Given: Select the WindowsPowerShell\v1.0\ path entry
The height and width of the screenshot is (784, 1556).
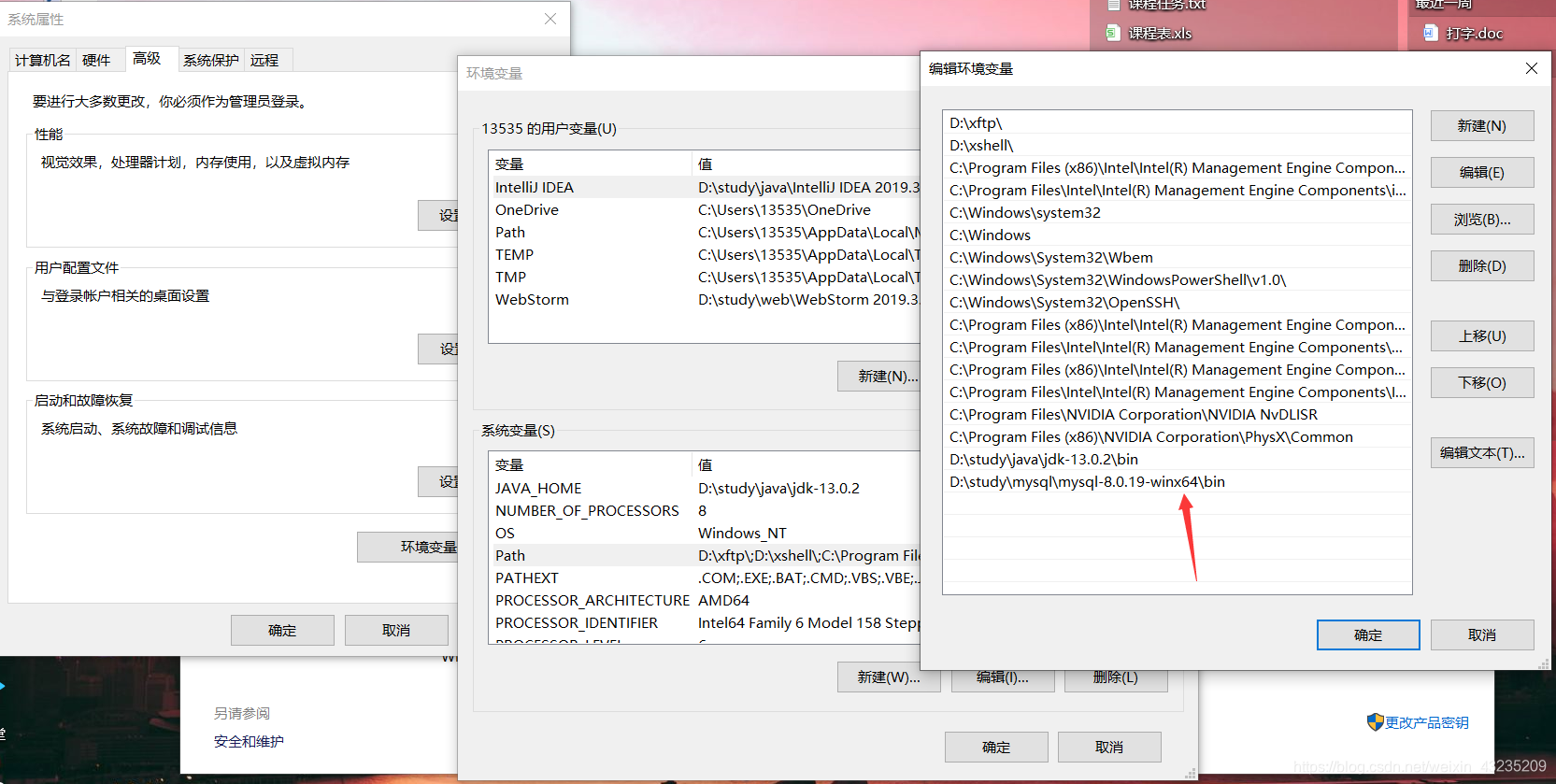Looking at the screenshot, I should (x=1178, y=280).
